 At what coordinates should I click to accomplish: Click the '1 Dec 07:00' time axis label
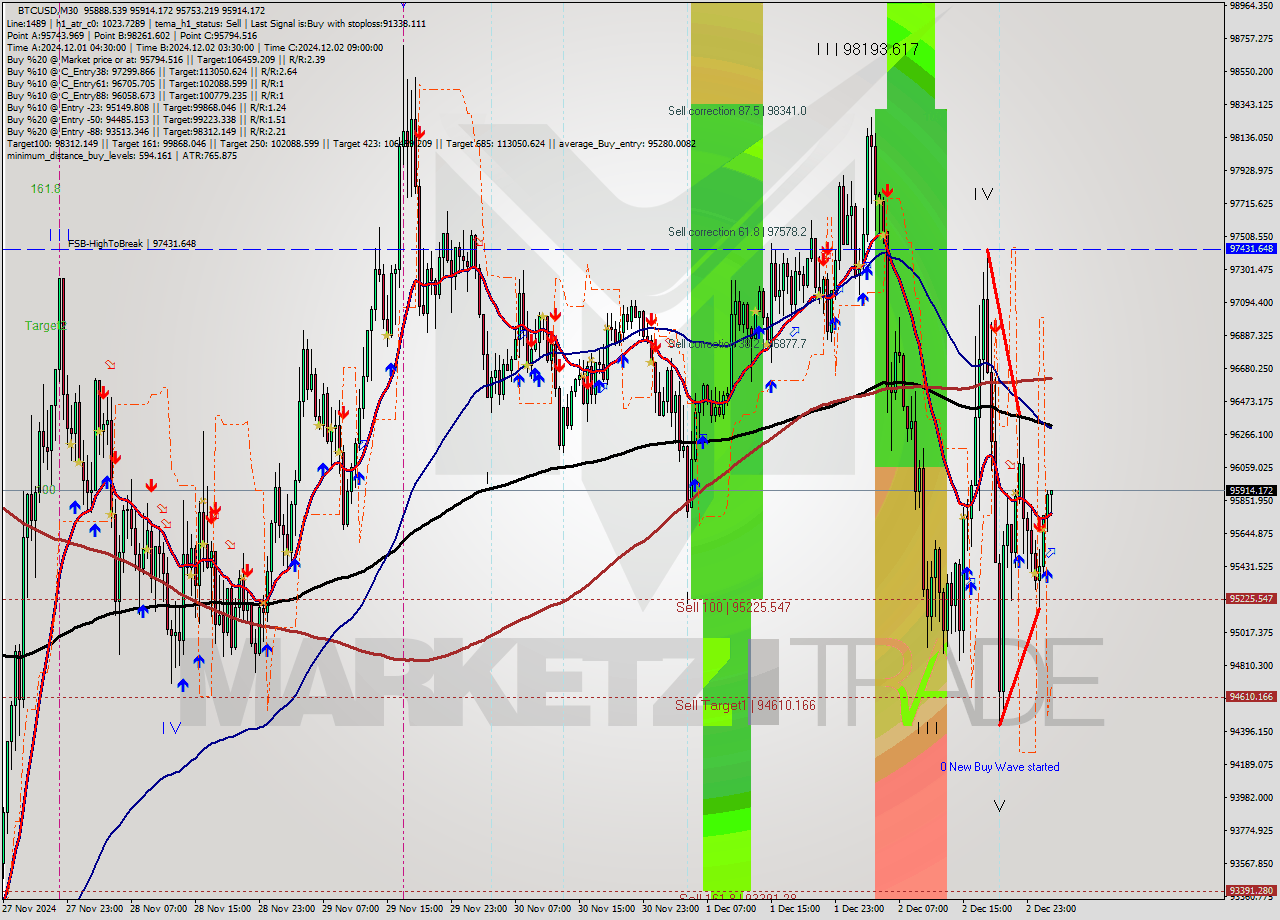pyautogui.click(x=733, y=909)
